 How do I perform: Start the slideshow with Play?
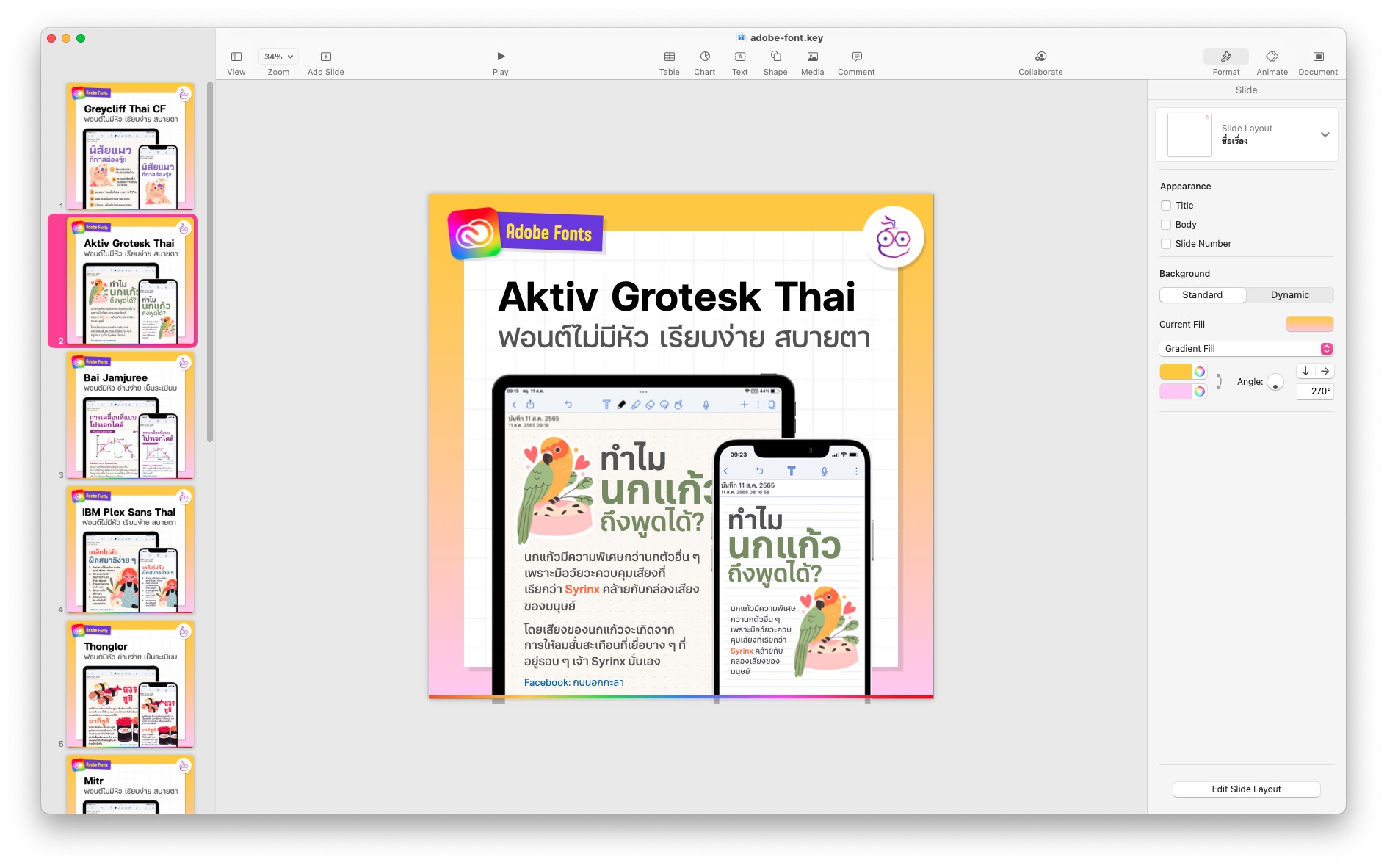[500, 57]
